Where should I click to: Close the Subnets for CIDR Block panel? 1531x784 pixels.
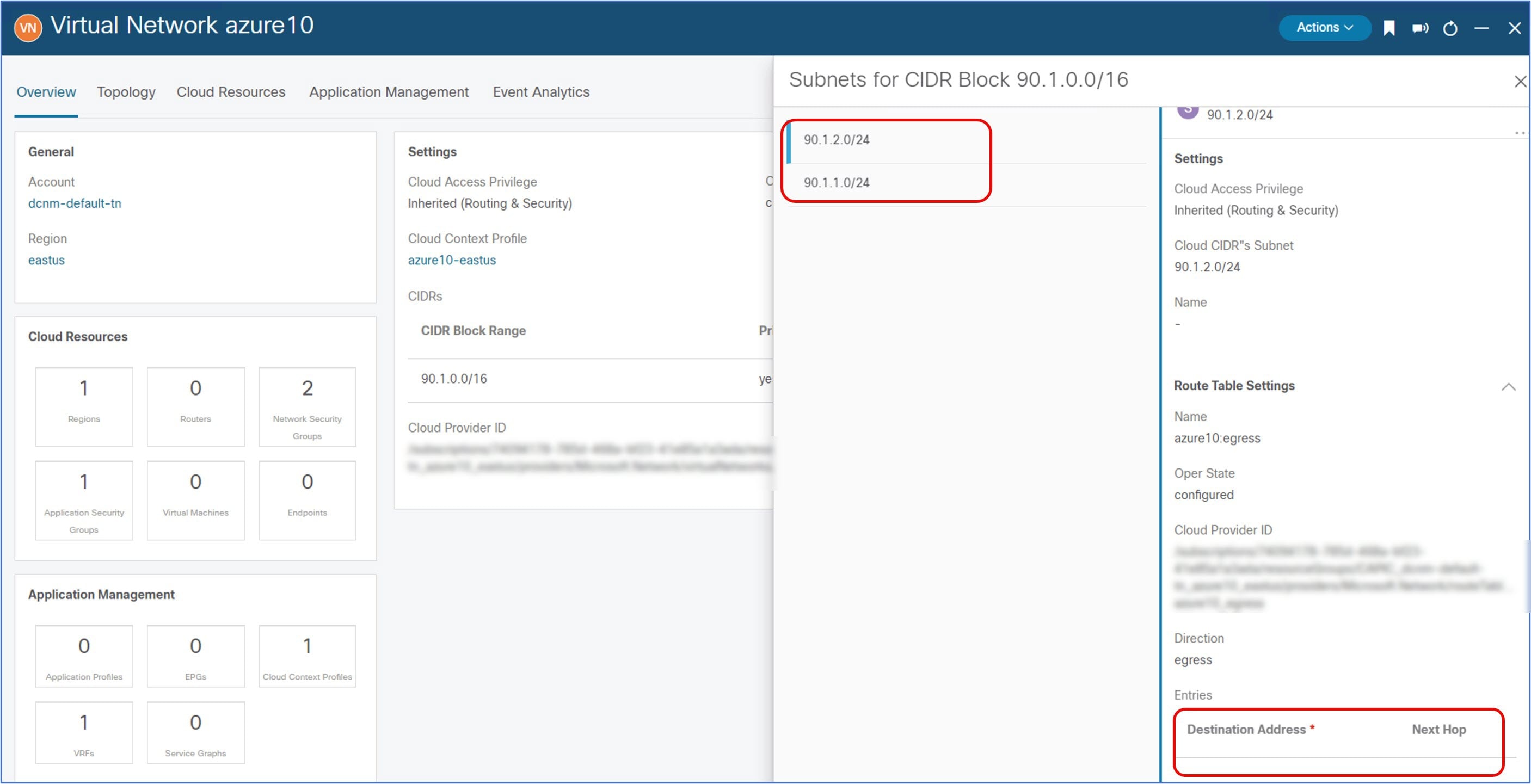tap(1520, 81)
